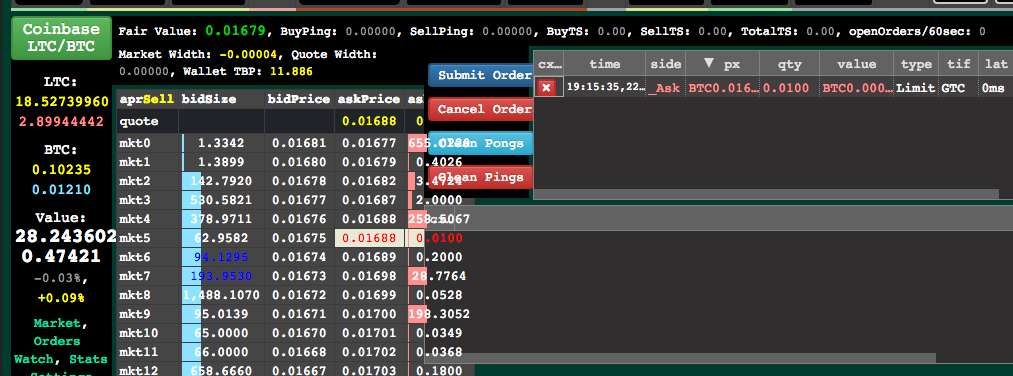Click the order time 19:15:35
The image size is (1013, 376).
(605, 87)
